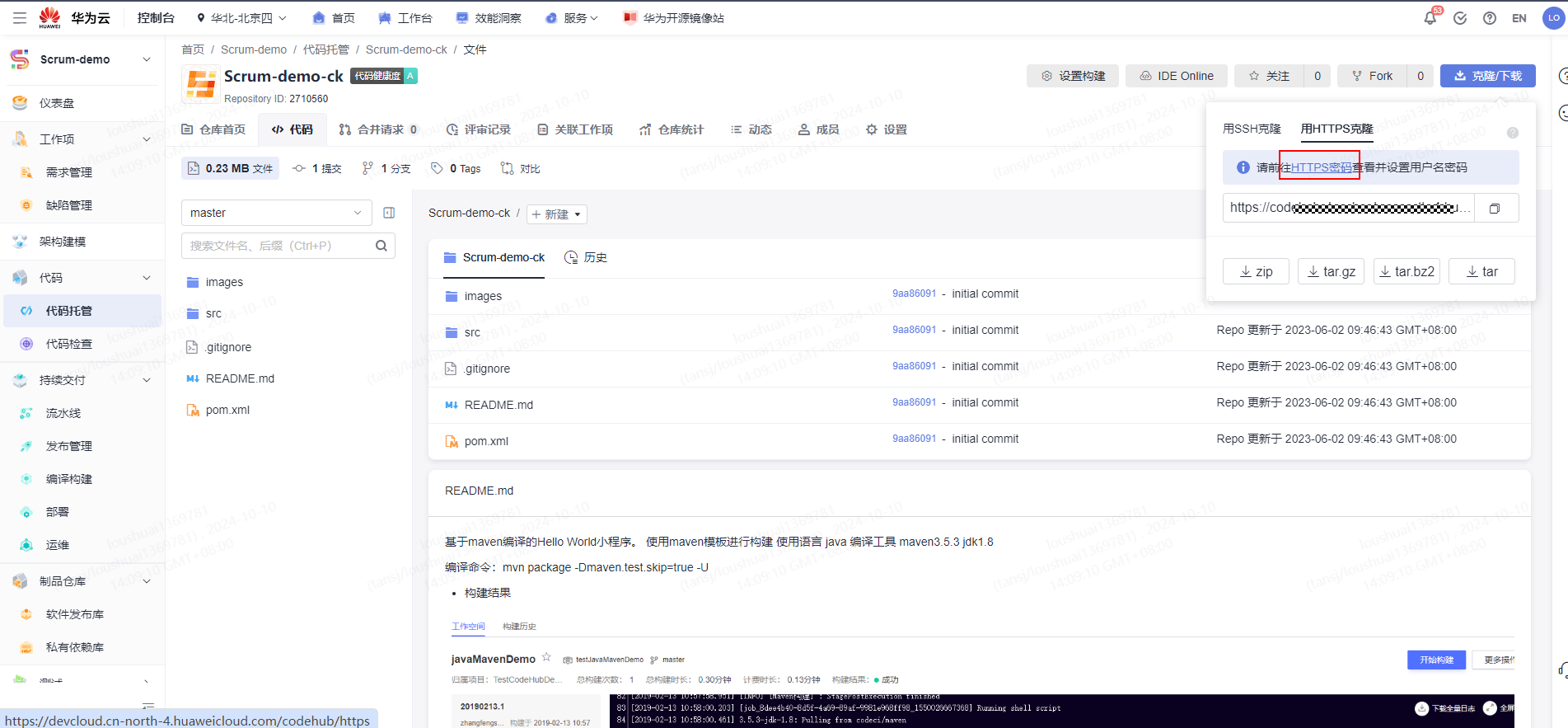The width and height of the screenshot is (1568, 728).
Task: Open 需求管理 in the sidebar
Action: tap(68, 172)
